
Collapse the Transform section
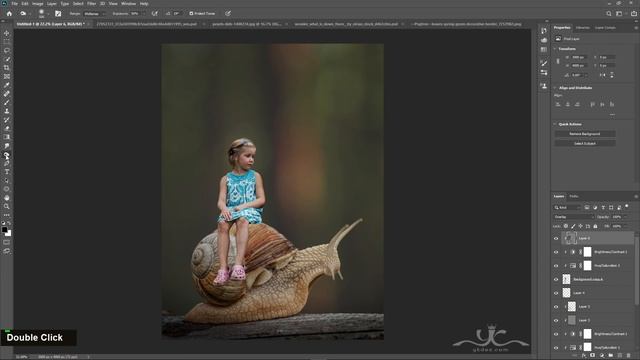555,49
